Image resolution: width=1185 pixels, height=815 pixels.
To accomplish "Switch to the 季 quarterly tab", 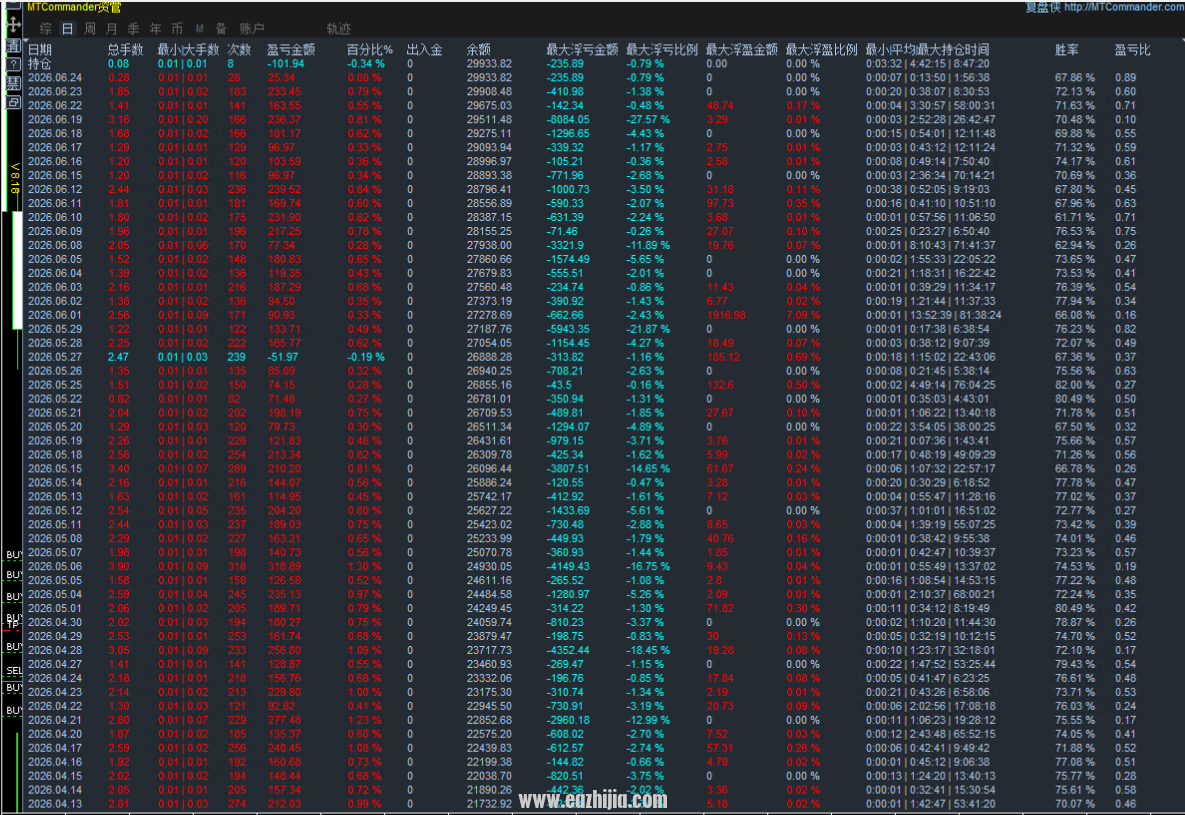I will pyautogui.click(x=134, y=29).
